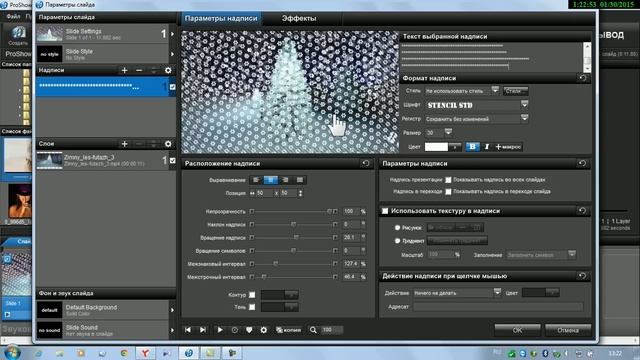Click the Вращение надписи rotation slider
The height and width of the screenshot is (360, 640).
pos(293,238)
